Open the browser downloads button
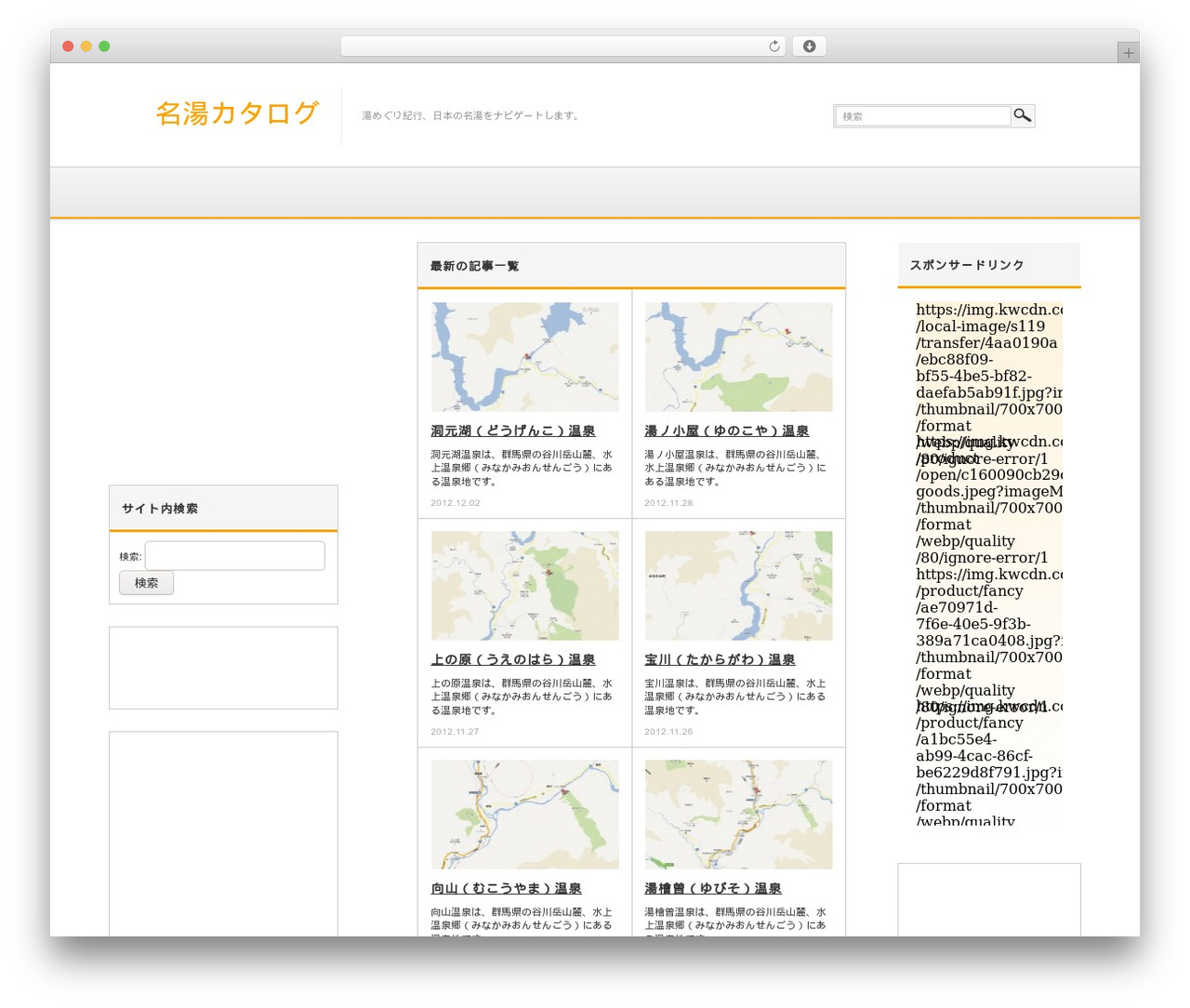Image resolution: width=1190 pixels, height=1008 pixels. click(x=809, y=46)
